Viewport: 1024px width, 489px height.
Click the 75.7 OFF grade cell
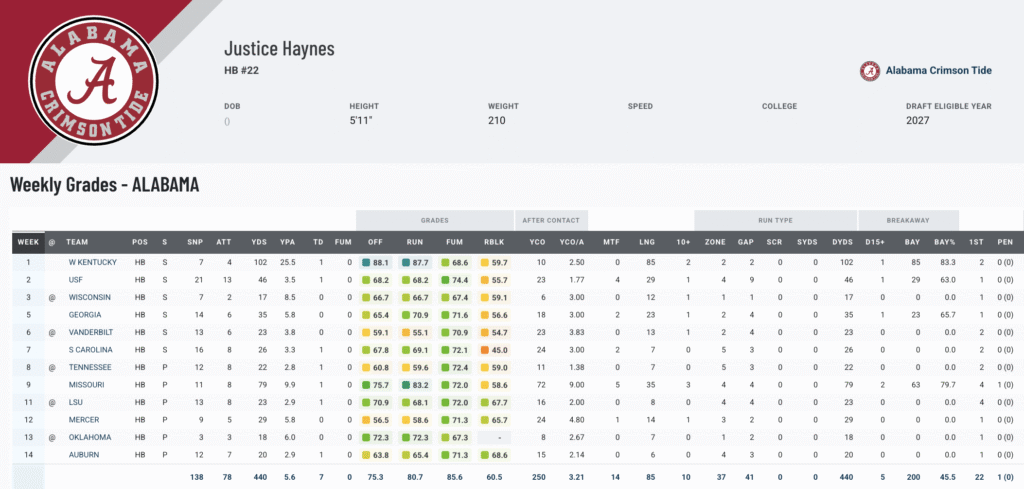(376, 385)
